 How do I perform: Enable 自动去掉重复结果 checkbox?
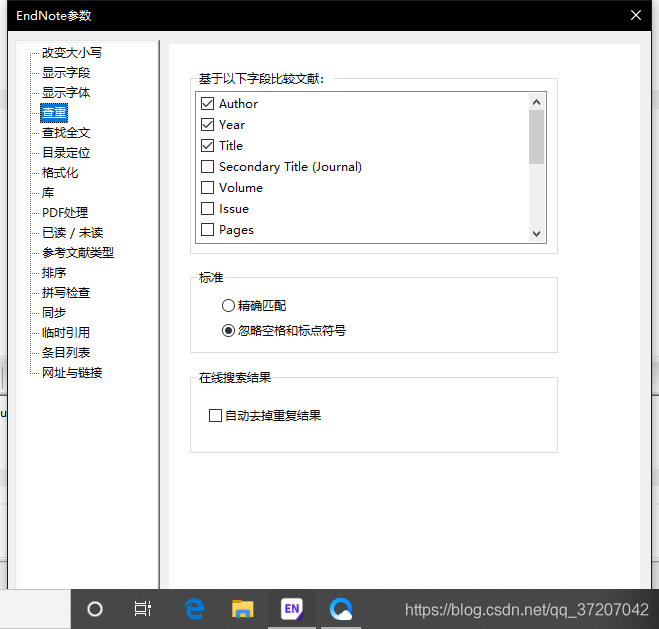pyautogui.click(x=216, y=416)
